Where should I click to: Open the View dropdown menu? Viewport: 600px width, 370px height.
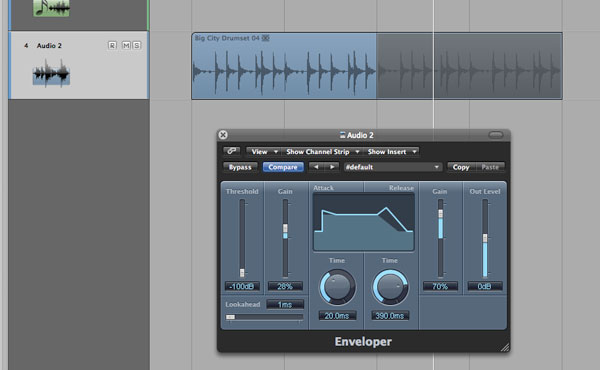tap(263, 152)
